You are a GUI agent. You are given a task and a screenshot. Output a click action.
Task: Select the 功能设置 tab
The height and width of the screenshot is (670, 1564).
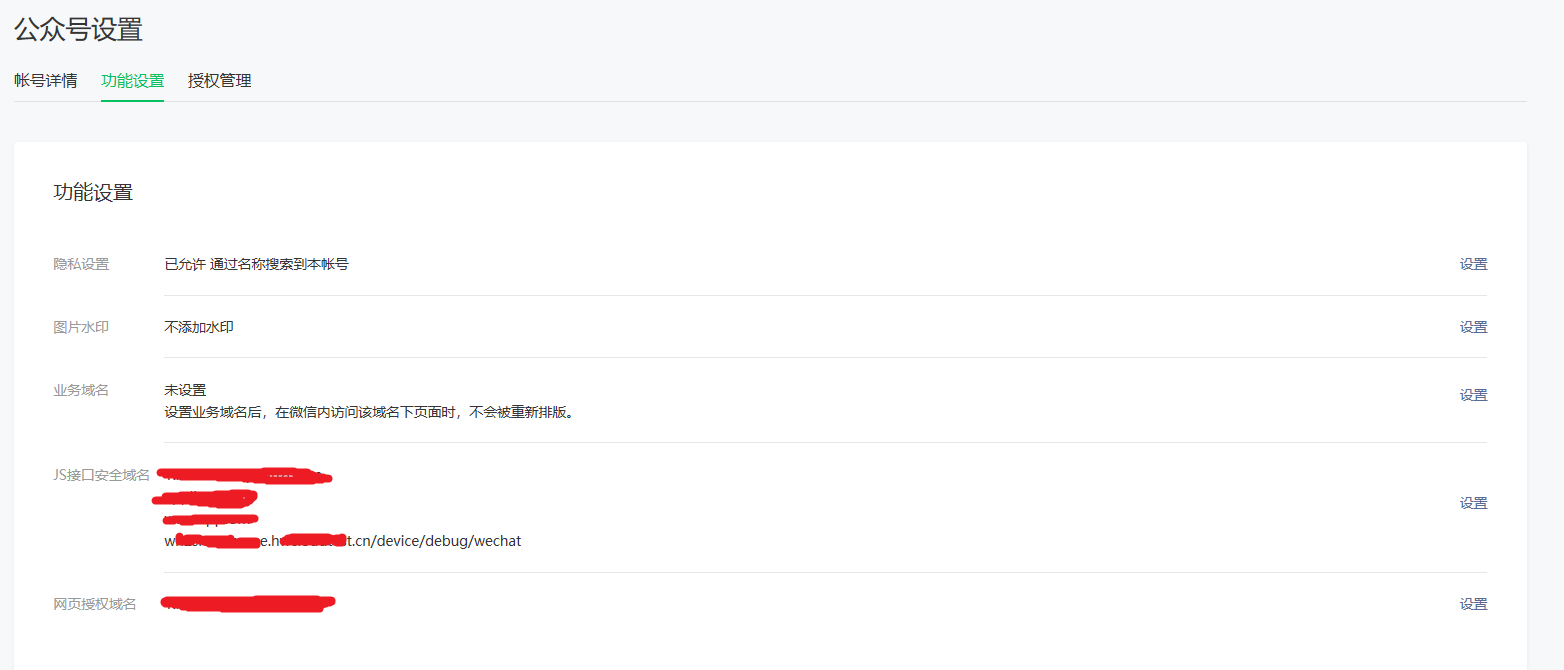[x=132, y=81]
